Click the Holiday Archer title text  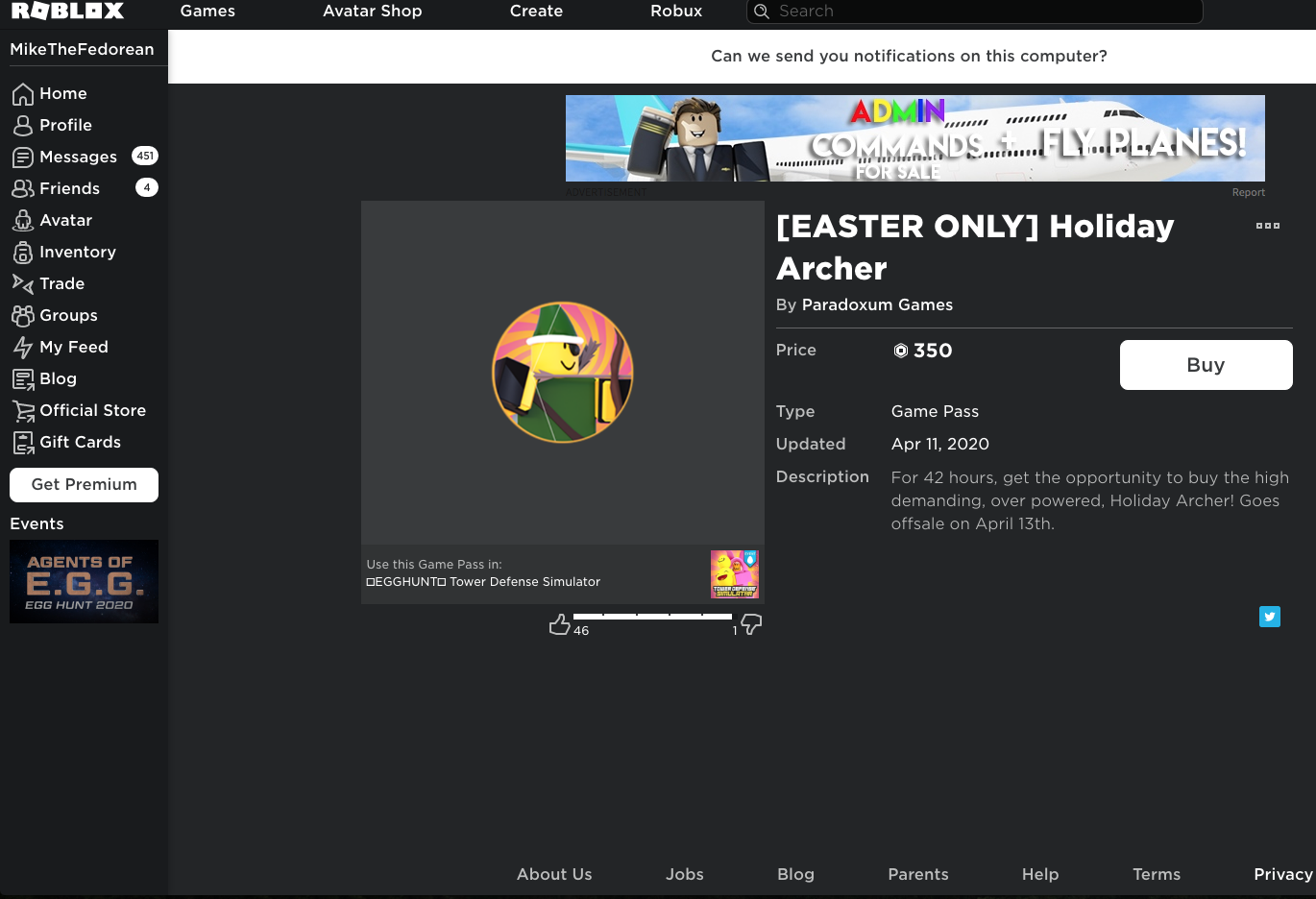(975, 247)
